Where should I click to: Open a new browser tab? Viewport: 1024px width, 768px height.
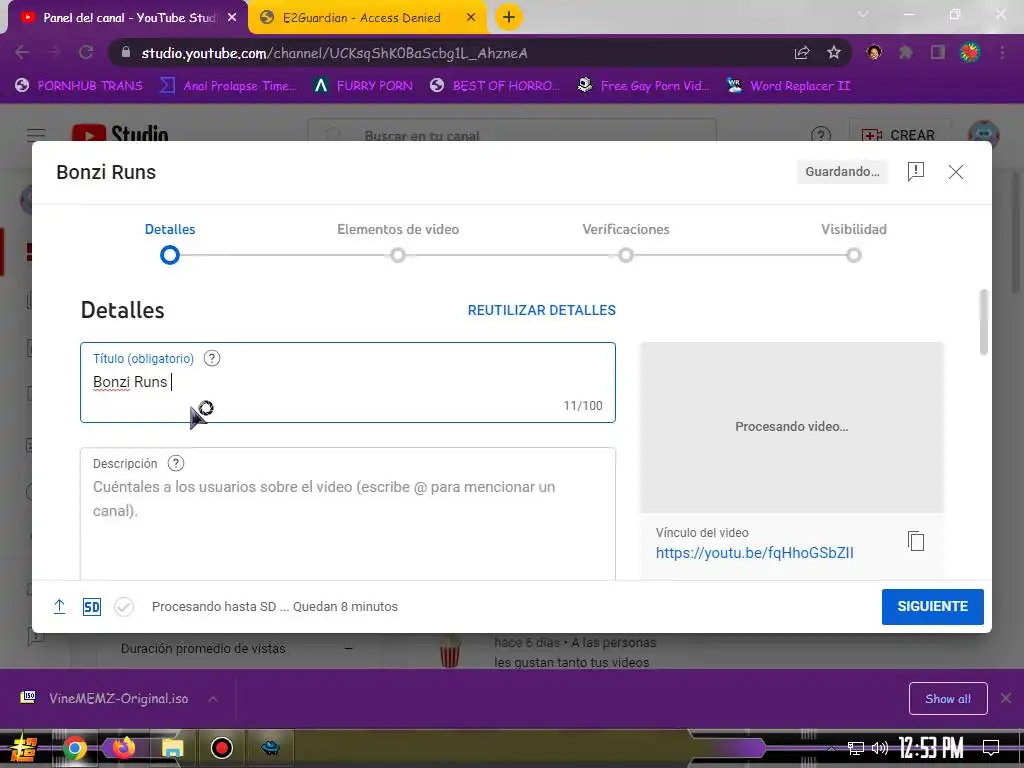[x=509, y=17]
